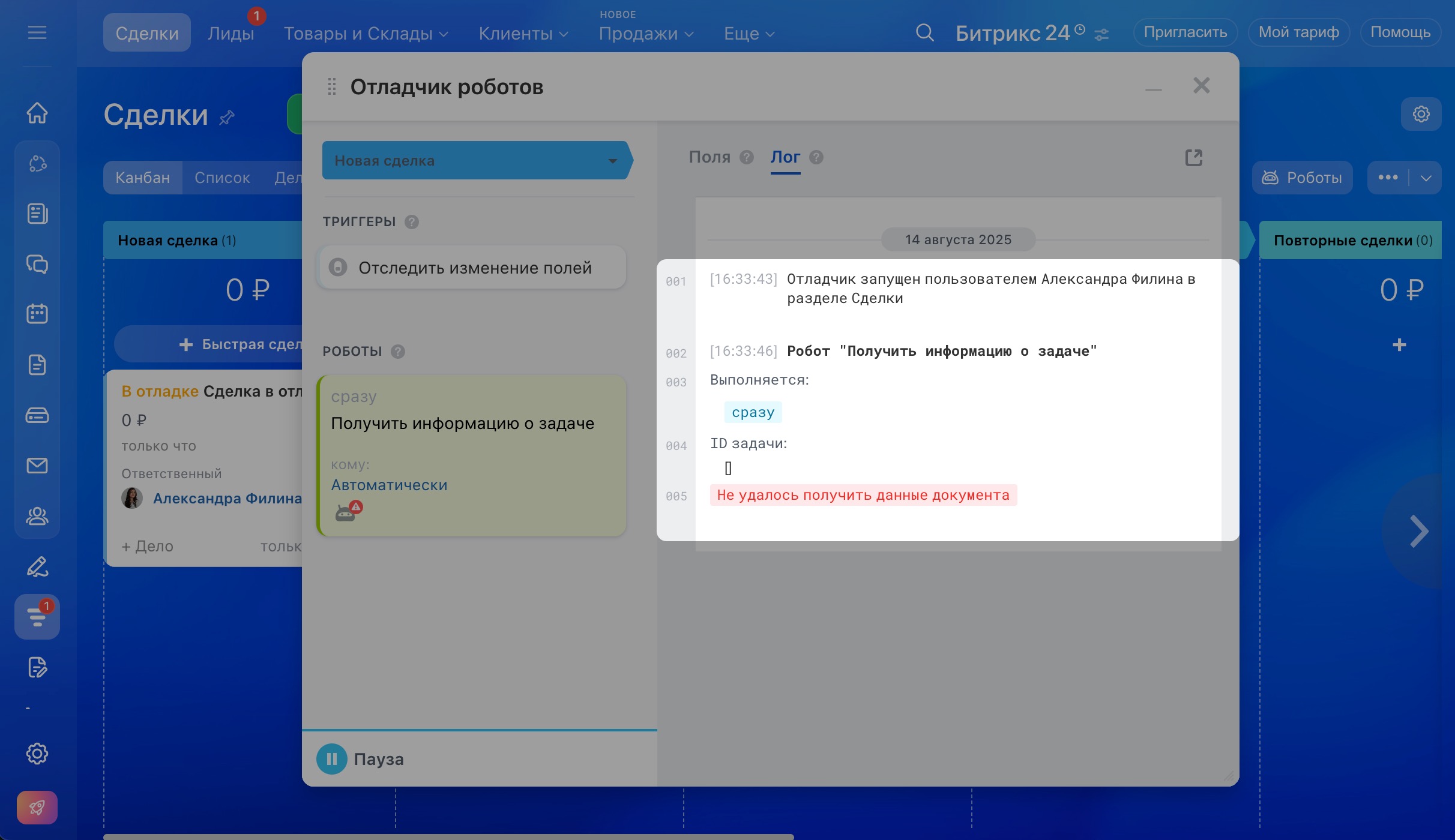Image resolution: width=1455 pixels, height=840 pixels.
Task: Click the Пригласить button
Action: (1185, 32)
